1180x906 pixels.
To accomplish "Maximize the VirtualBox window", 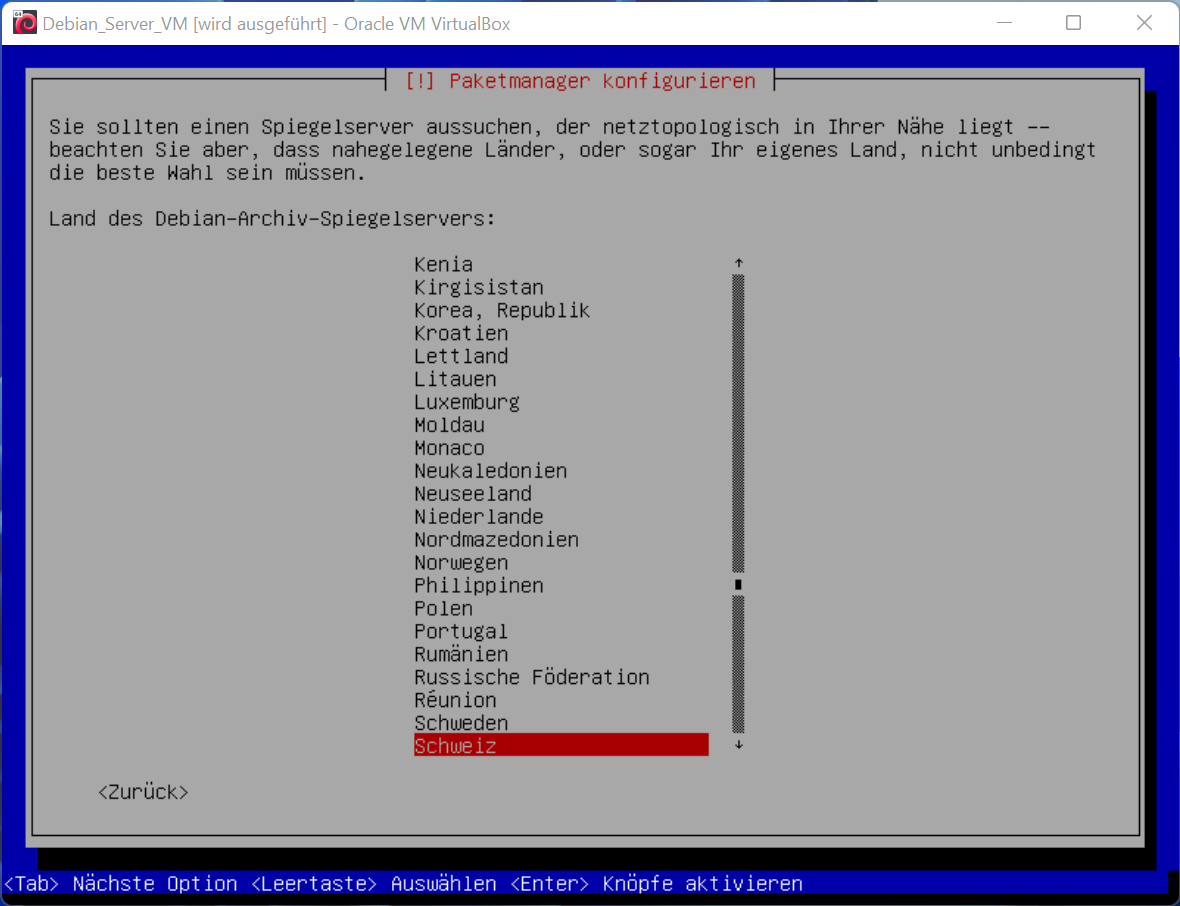I will pos(1073,23).
